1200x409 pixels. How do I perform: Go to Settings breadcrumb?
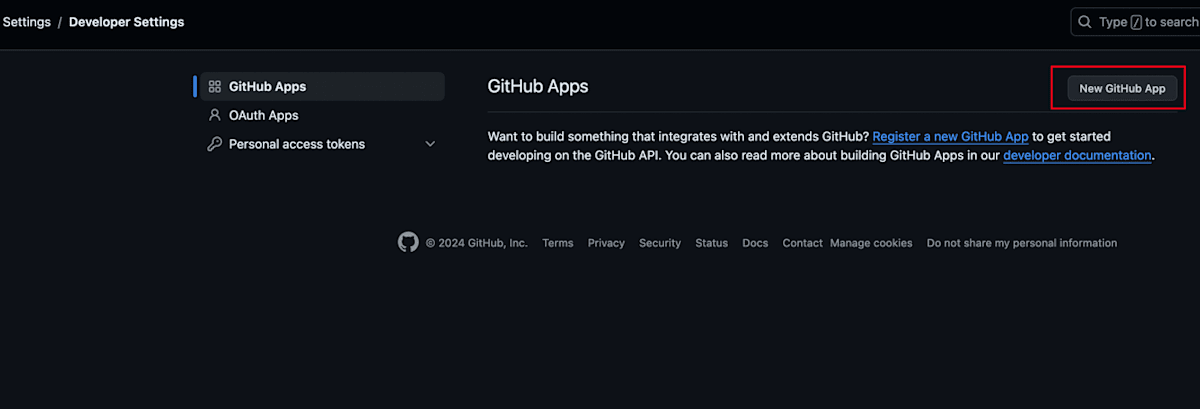[x=26, y=22]
